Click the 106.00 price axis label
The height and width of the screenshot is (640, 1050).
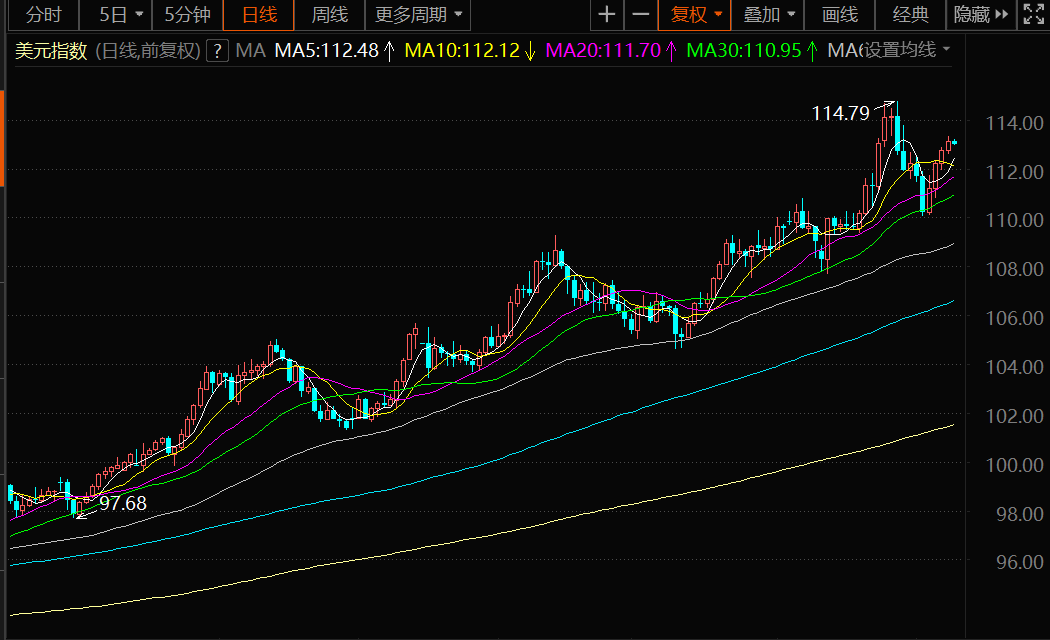point(1014,318)
